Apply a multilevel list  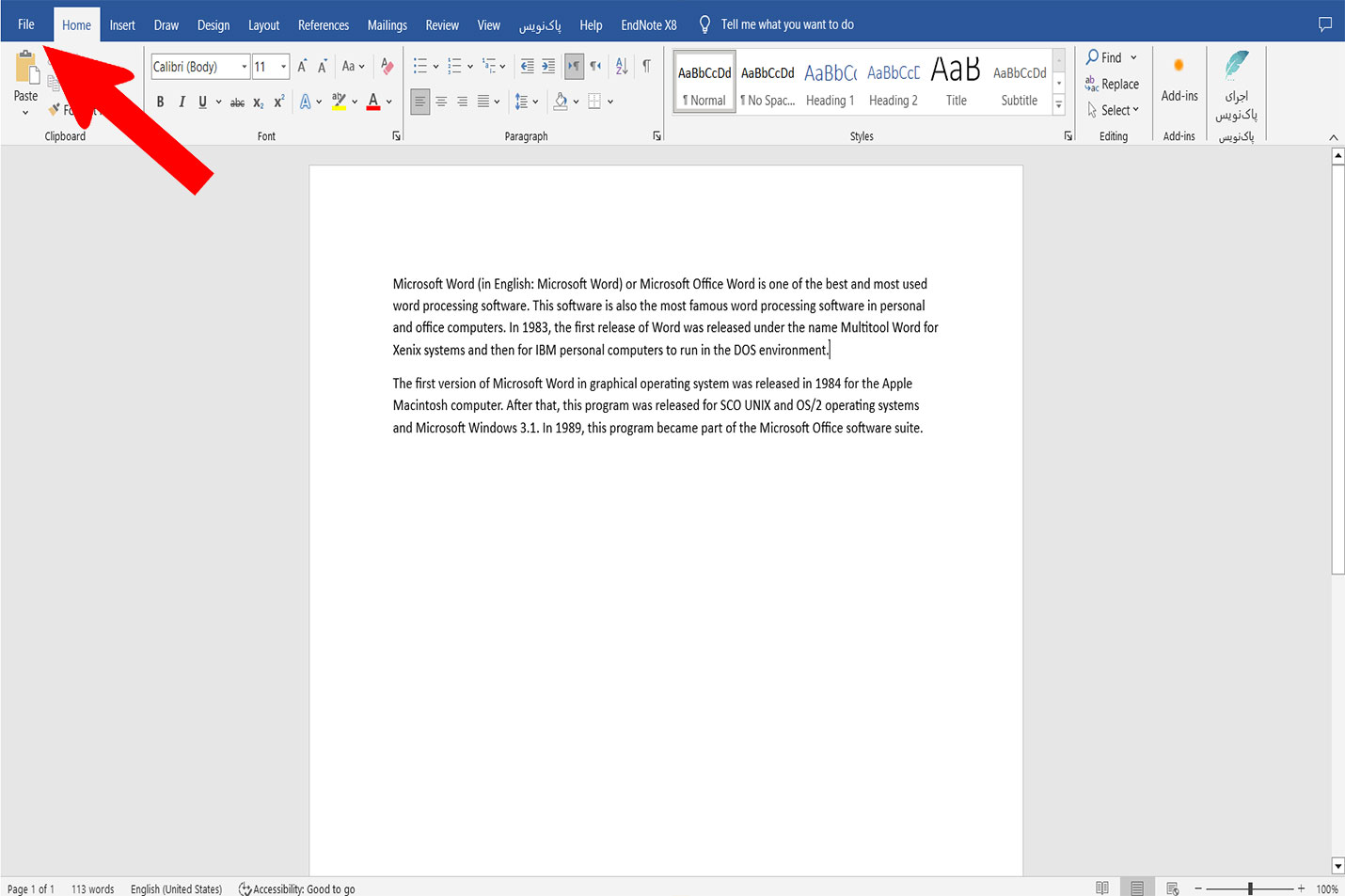(489, 67)
